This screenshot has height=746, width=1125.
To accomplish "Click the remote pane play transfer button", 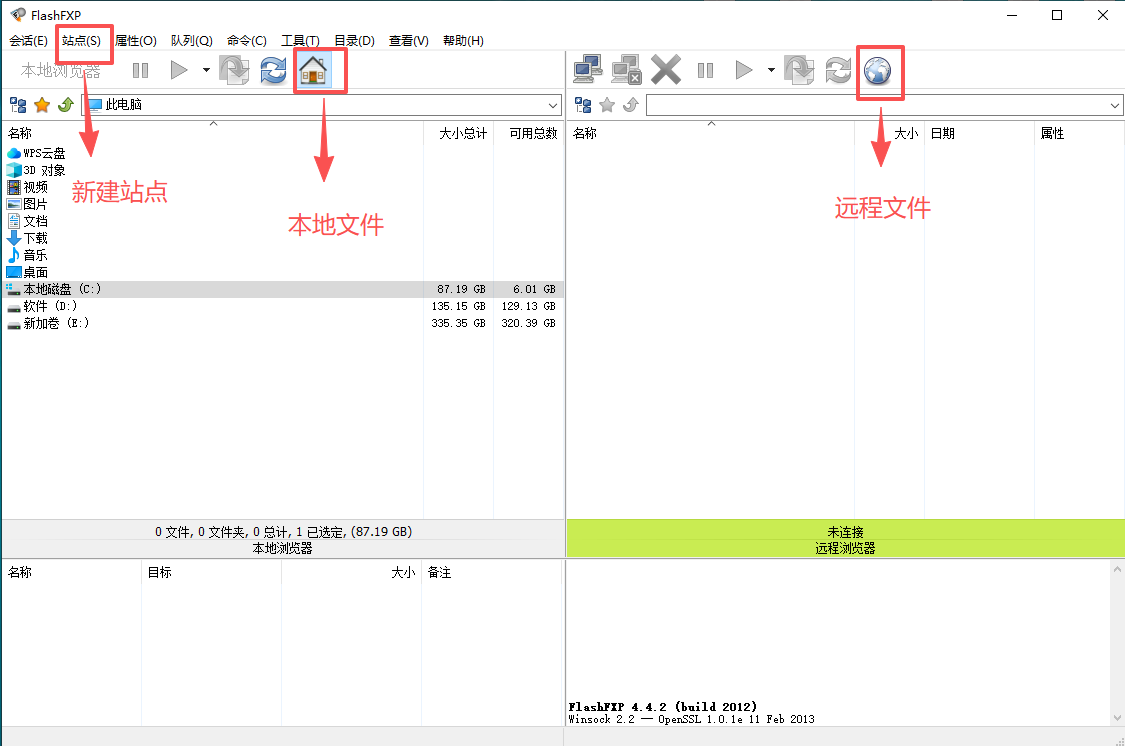I will coord(744,70).
